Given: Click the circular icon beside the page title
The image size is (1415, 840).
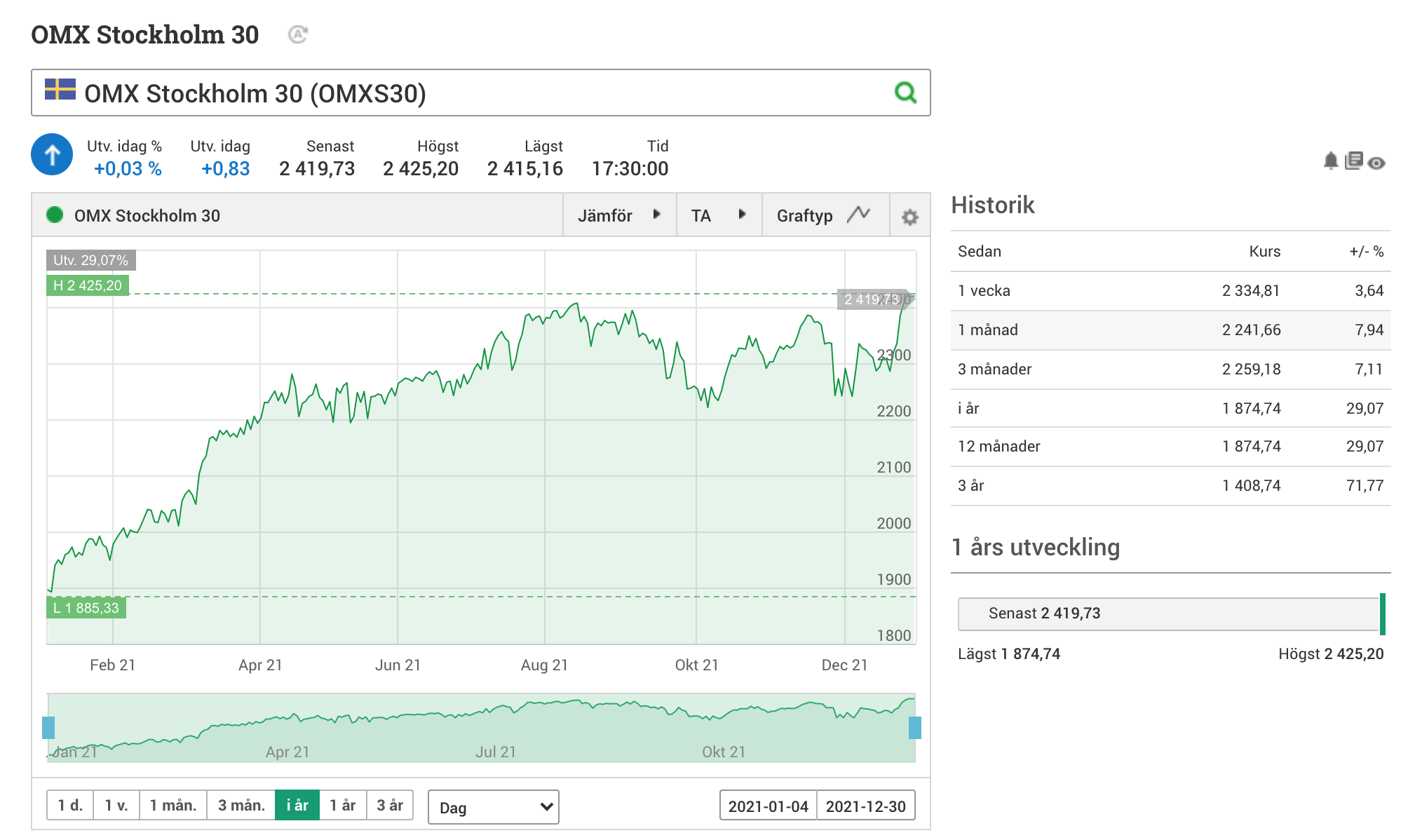Looking at the screenshot, I should 298,34.
